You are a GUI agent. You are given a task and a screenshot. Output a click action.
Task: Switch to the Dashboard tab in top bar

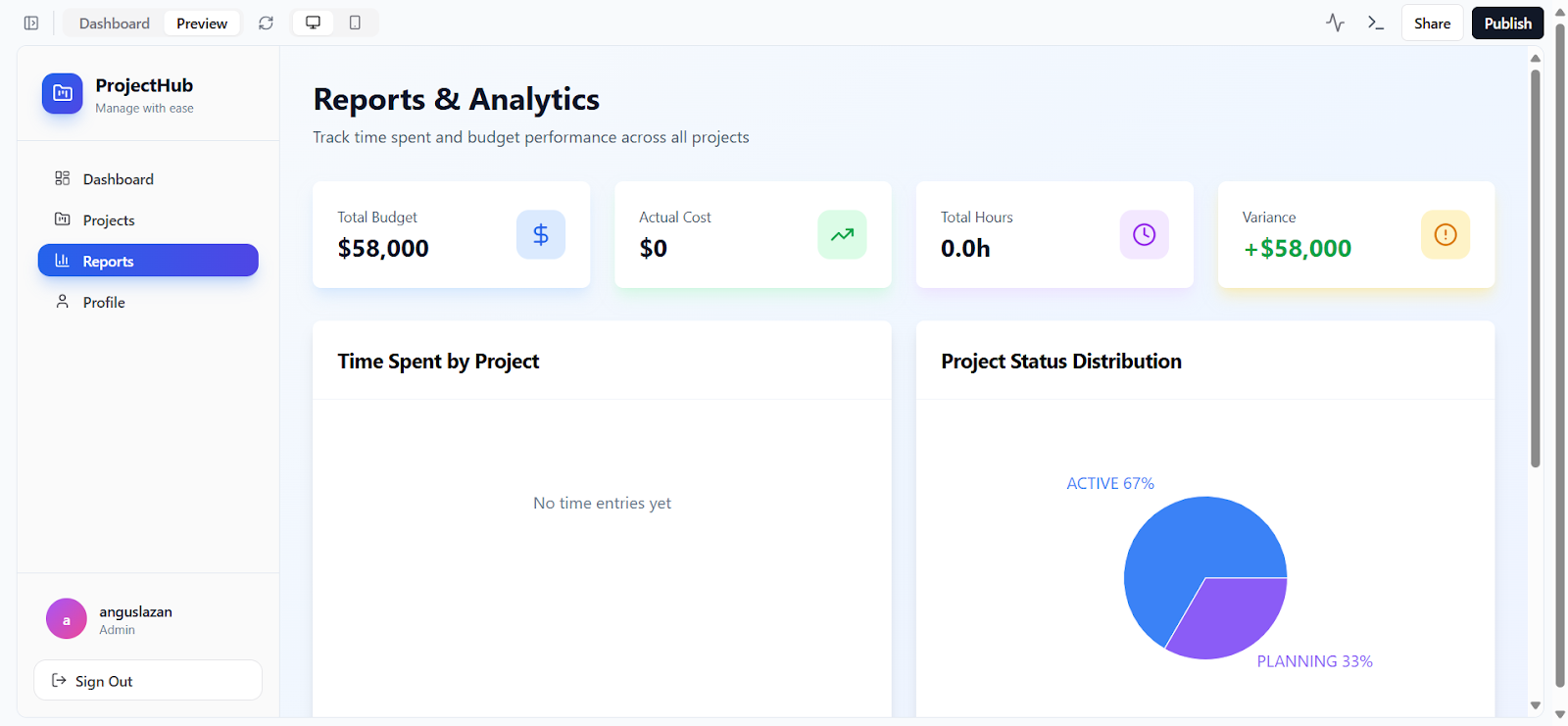pos(115,23)
